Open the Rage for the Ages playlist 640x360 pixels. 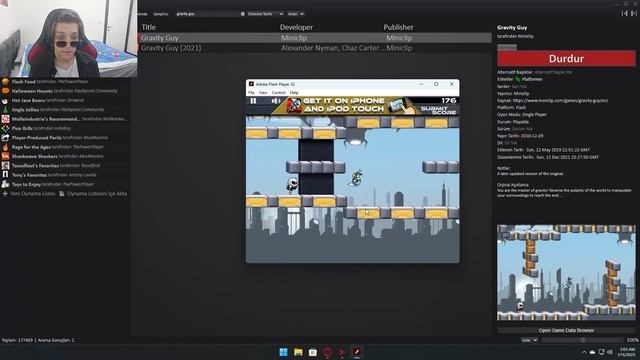65,147
